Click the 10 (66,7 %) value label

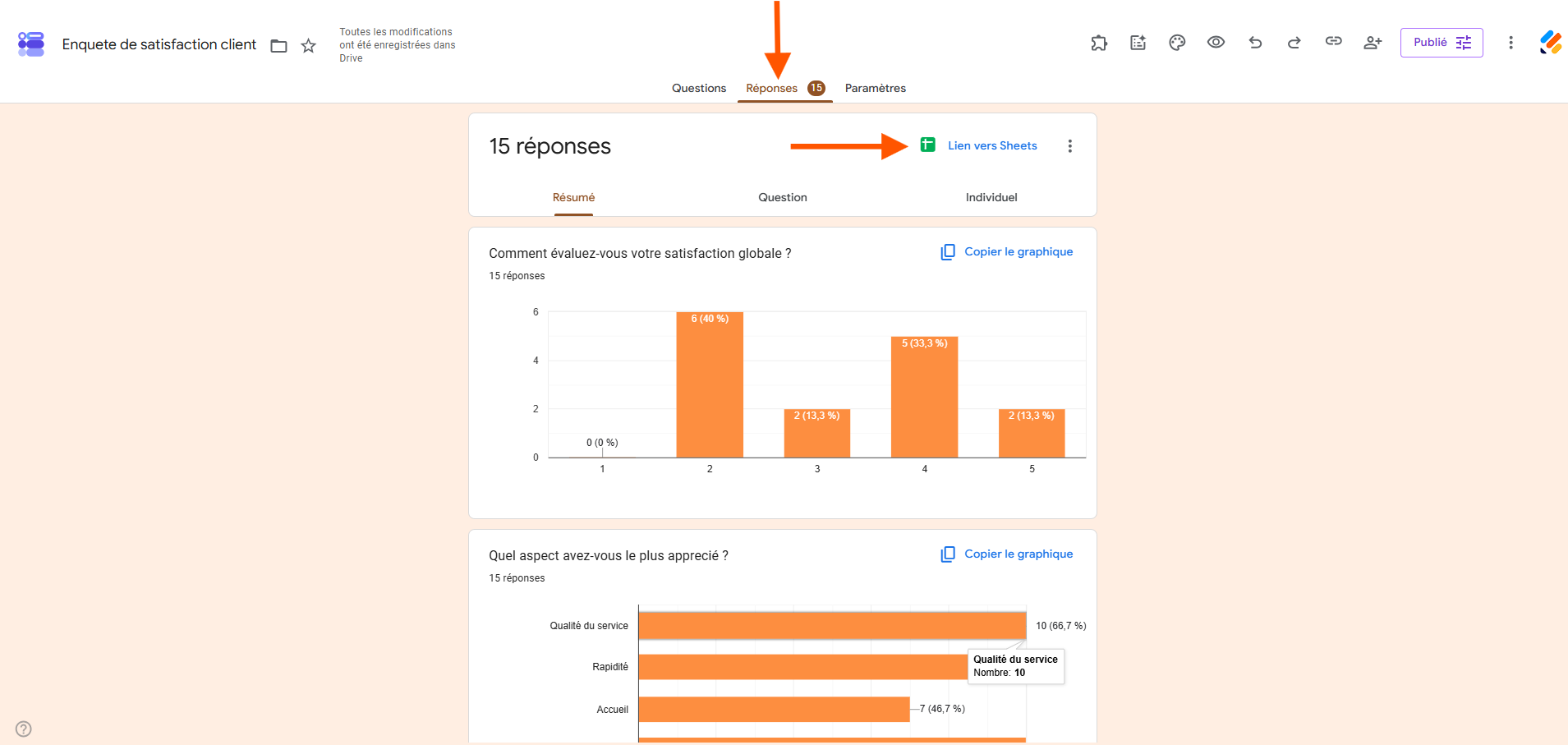[1061, 626]
